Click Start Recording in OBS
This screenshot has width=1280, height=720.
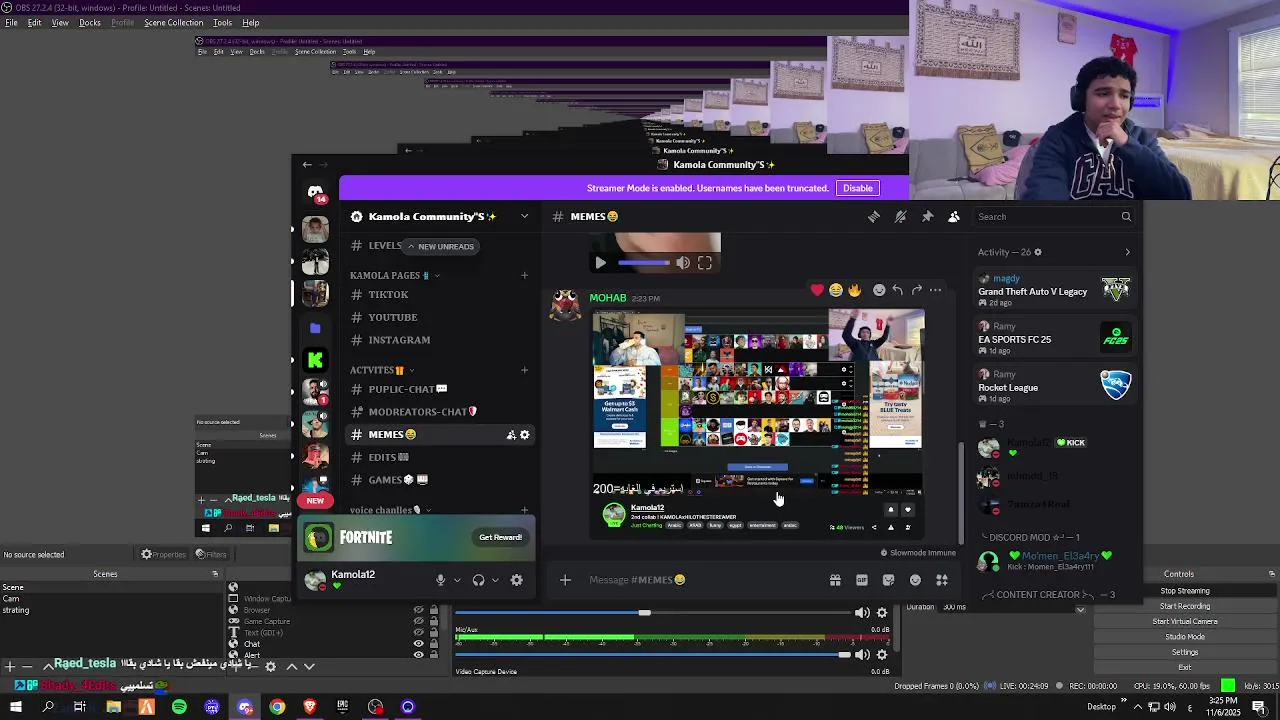click(x=1185, y=606)
